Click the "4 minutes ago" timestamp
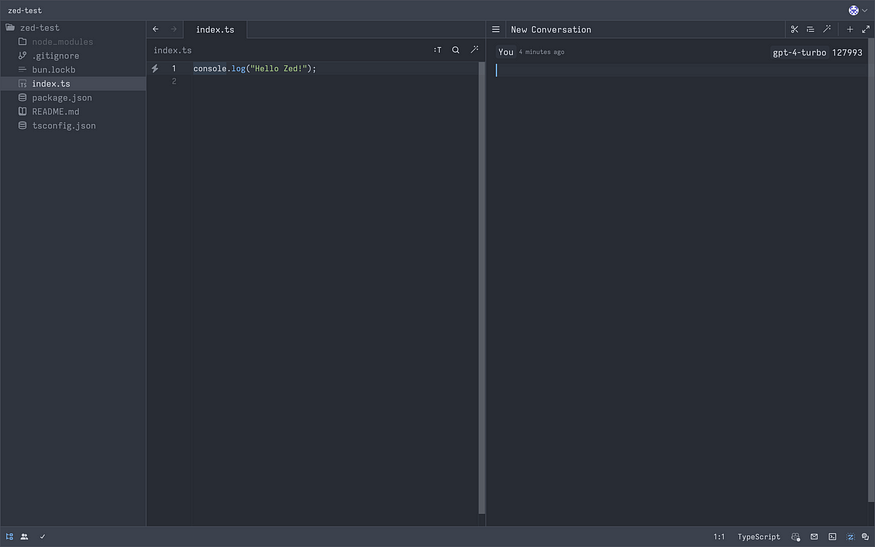 click(541, 52)
